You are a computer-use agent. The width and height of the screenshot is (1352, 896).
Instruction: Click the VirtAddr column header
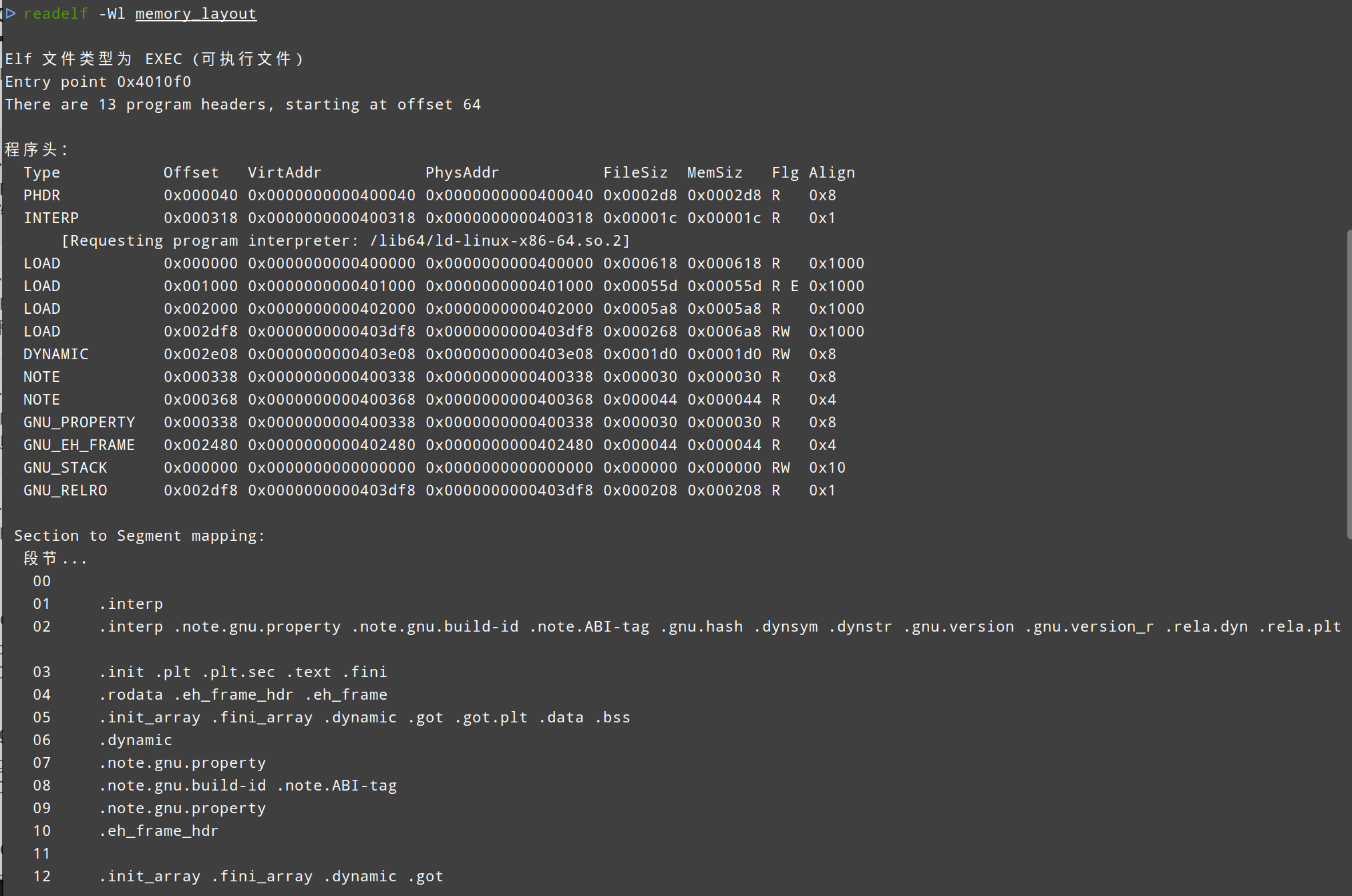[285, 172]
